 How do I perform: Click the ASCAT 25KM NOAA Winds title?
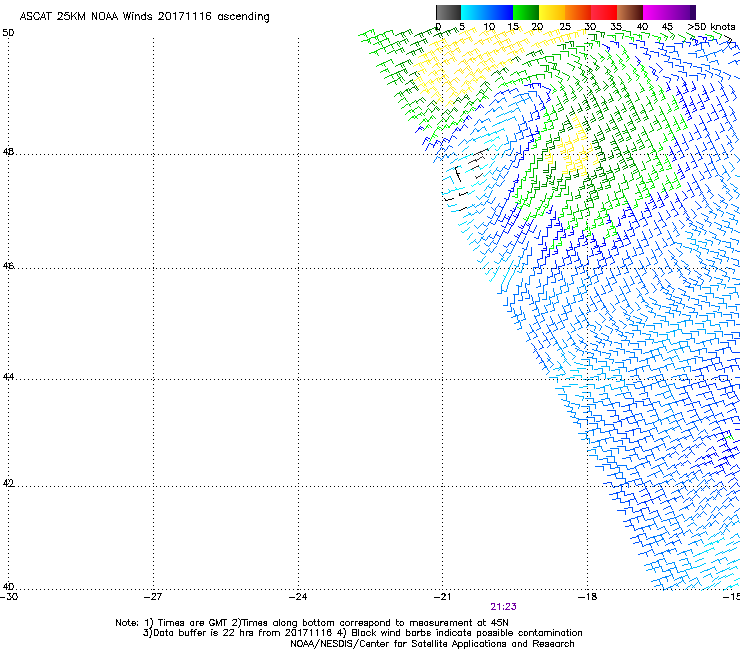(x=144, y=17)
